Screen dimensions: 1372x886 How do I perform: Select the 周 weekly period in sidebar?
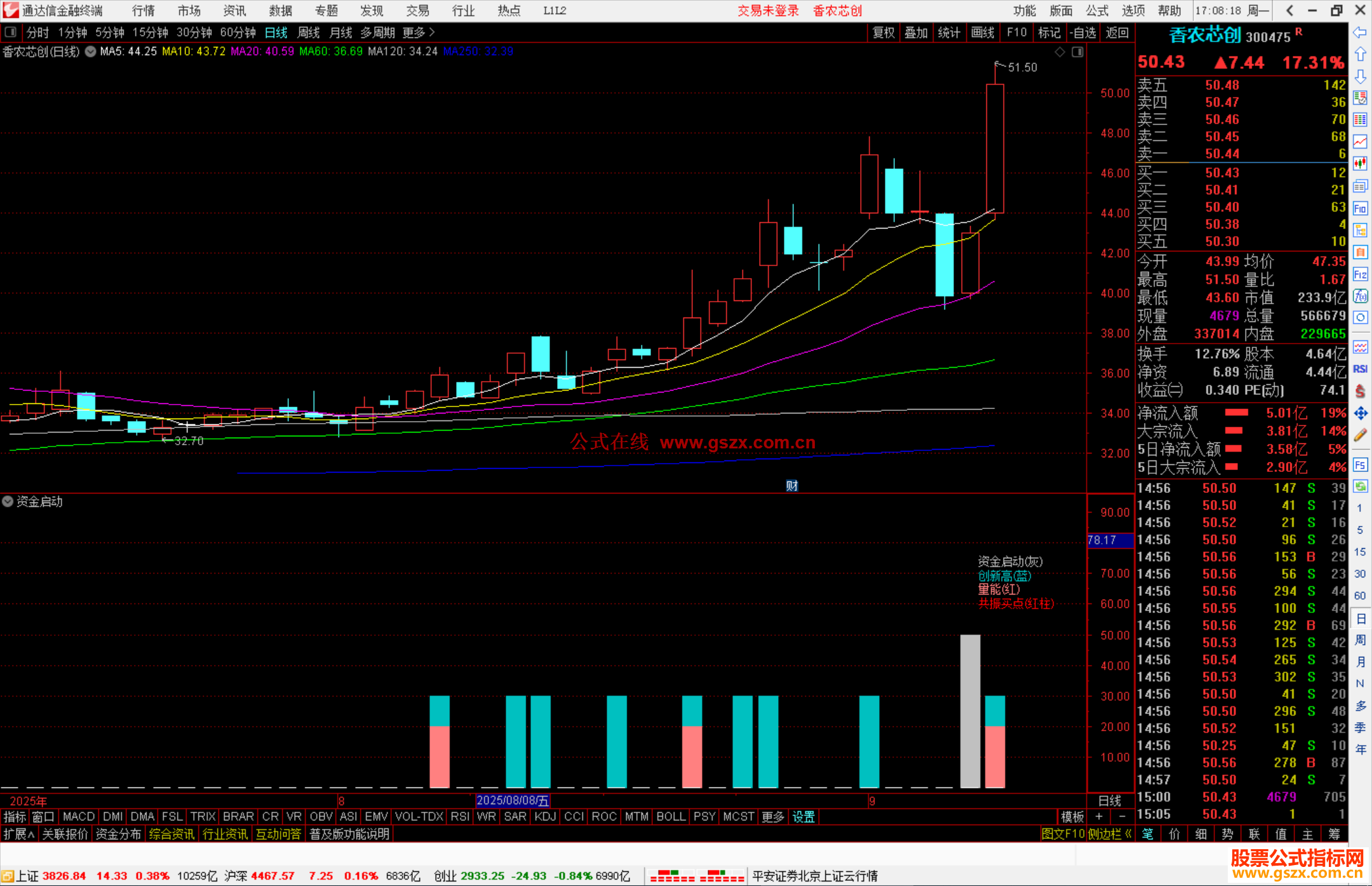click(1360, 640)
